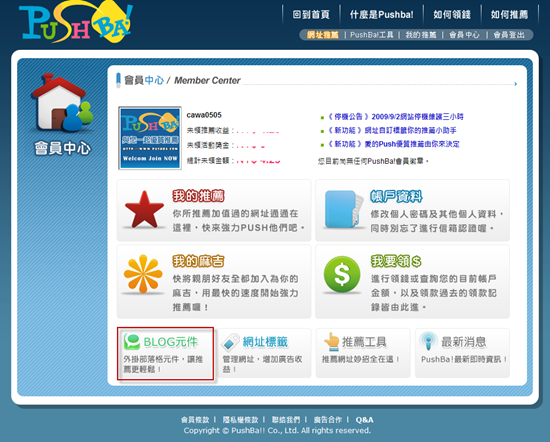Click the 會員中心 label under house icon
The image size is (550, 442).
point(62,148)
